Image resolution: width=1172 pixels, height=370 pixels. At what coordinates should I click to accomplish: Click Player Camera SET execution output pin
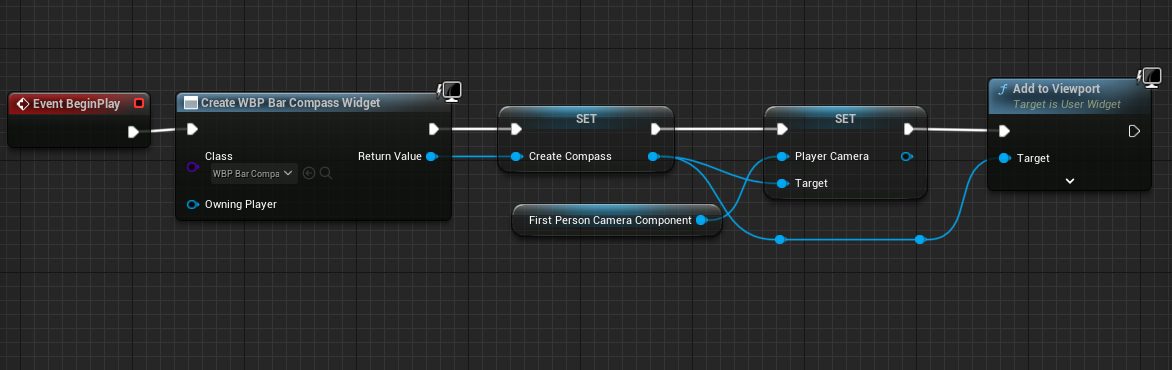908,129
